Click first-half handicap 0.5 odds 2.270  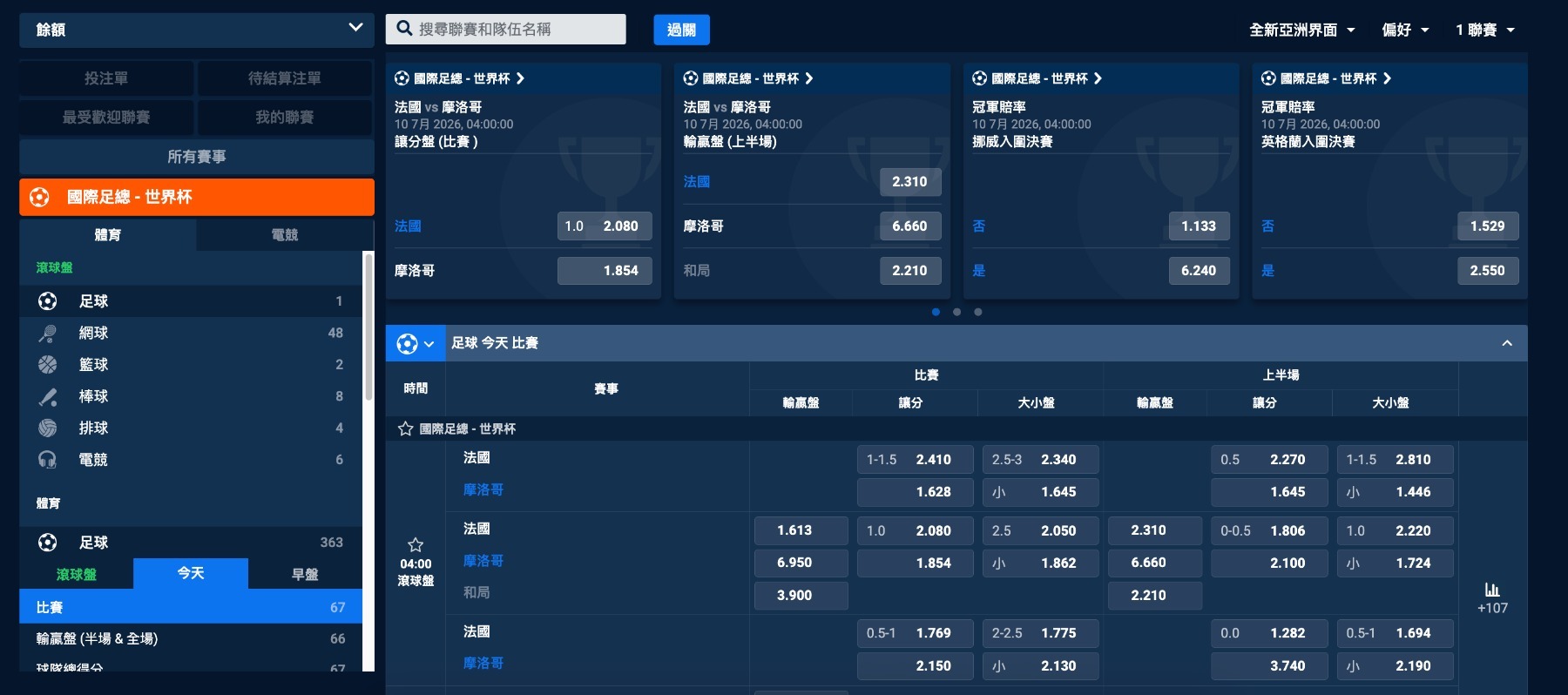1269,460
